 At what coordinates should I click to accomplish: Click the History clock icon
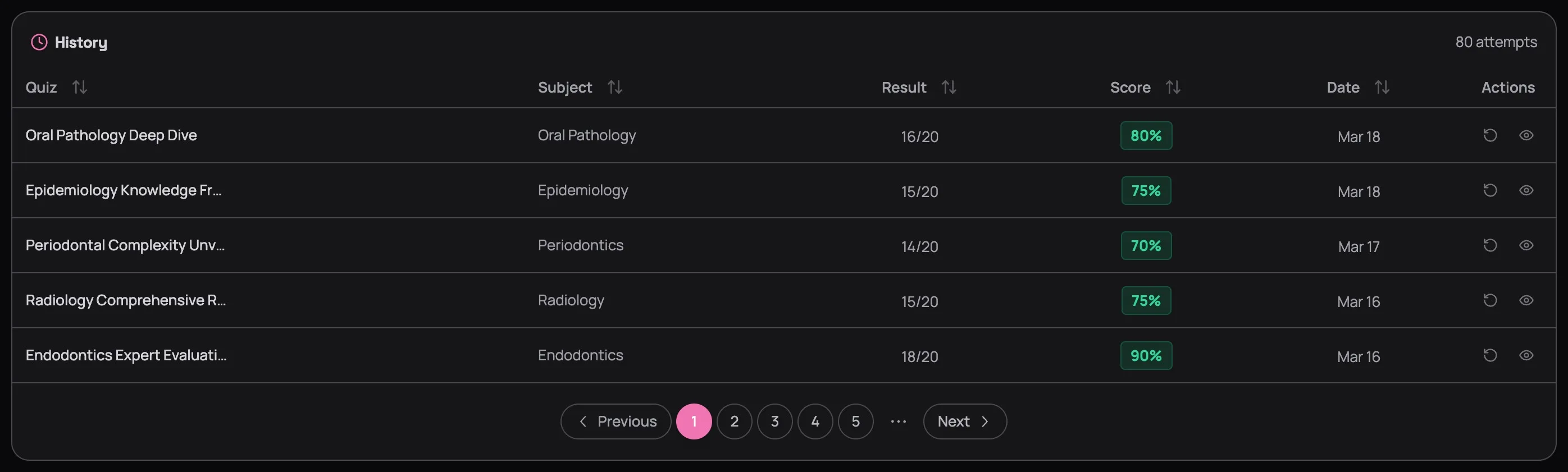click(x=38, y=42)
